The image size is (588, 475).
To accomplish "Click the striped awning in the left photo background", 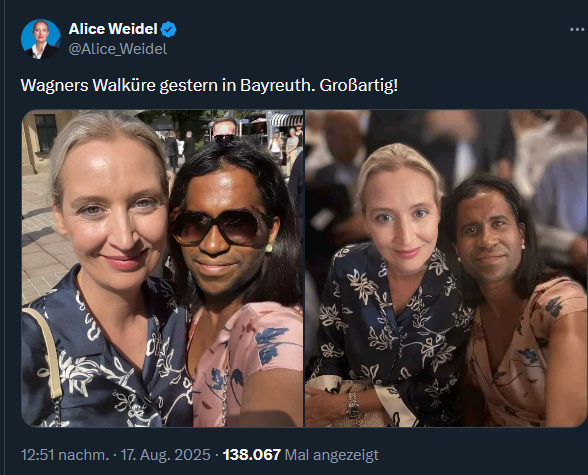I will point(285,120).
